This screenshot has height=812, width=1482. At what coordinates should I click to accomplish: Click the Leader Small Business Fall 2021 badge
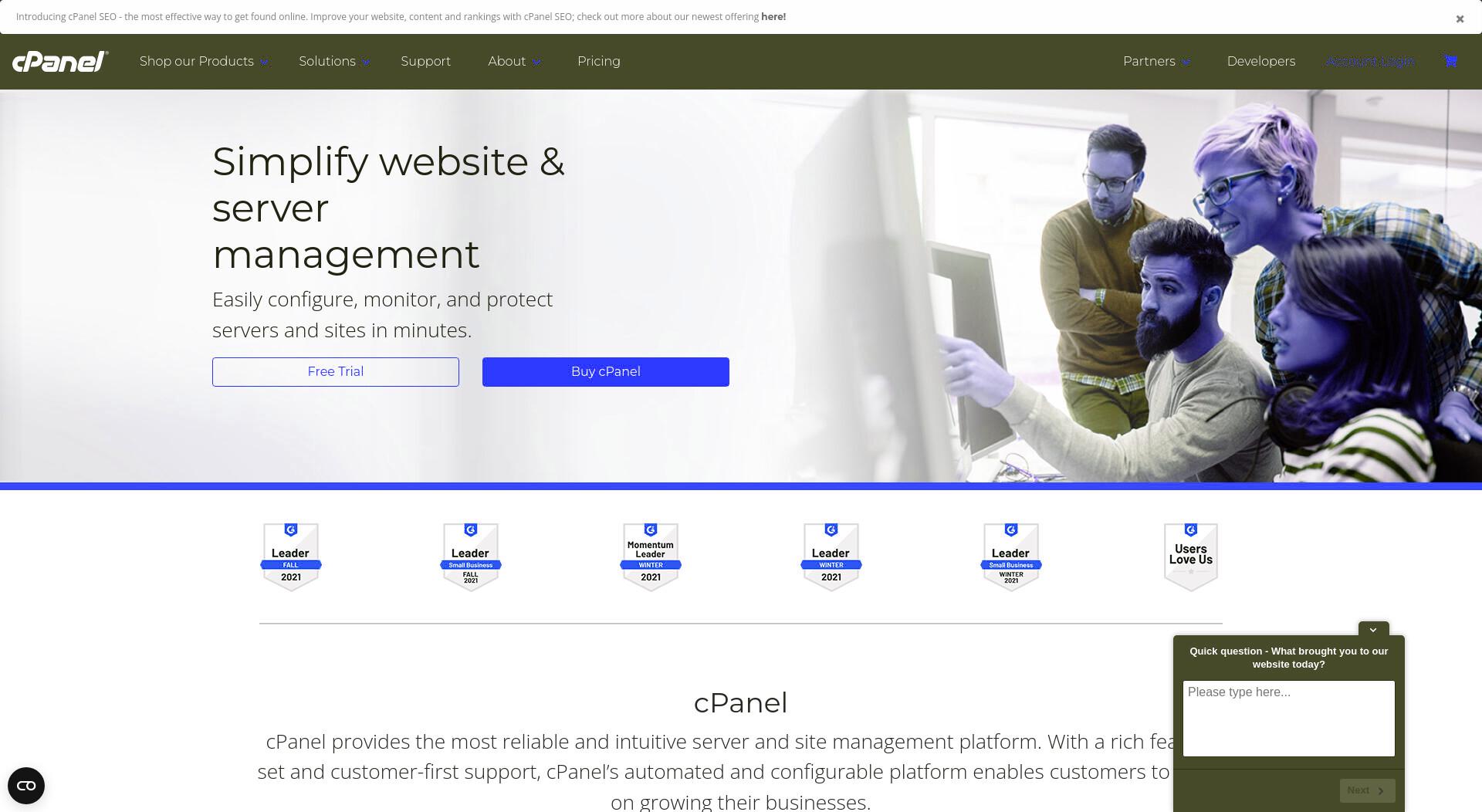tap(471, 557)
